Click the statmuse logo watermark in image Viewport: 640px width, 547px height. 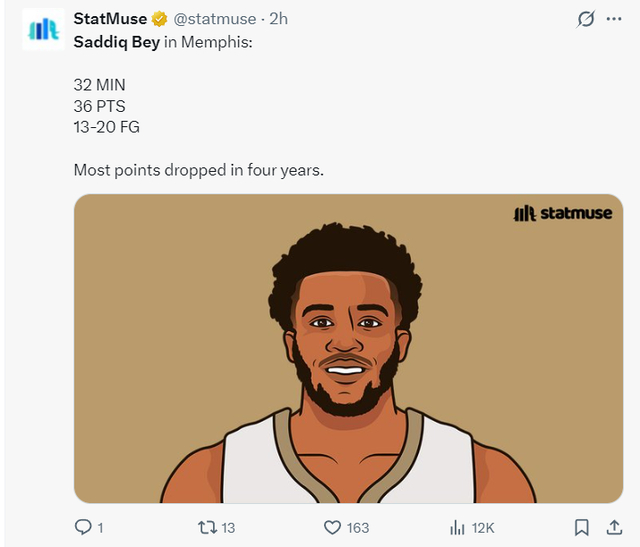562,213
